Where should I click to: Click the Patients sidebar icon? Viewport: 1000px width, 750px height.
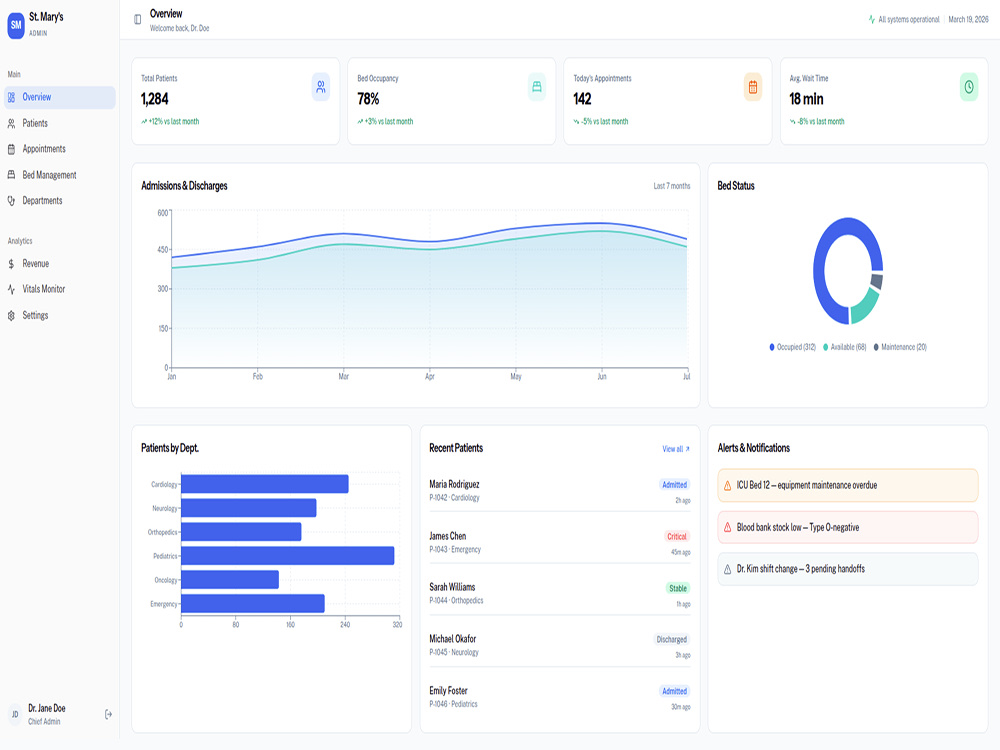[x=11, y=124]
